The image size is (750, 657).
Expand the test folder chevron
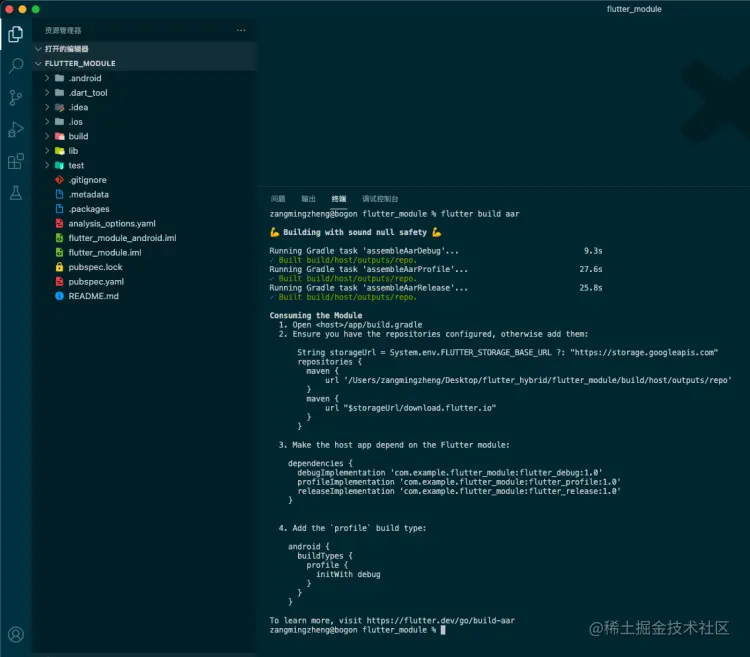pyautogui.click(x=47, y=165)
